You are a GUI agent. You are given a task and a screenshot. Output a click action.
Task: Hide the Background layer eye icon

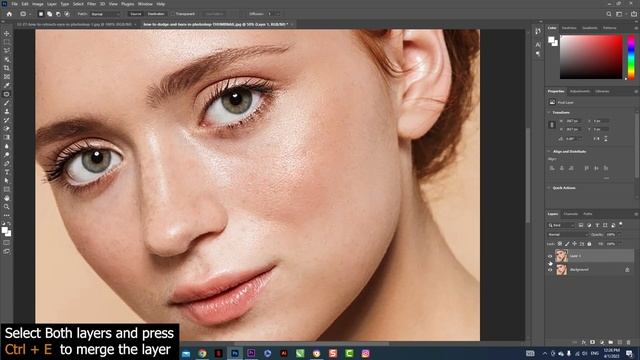(x=550, y=270)
